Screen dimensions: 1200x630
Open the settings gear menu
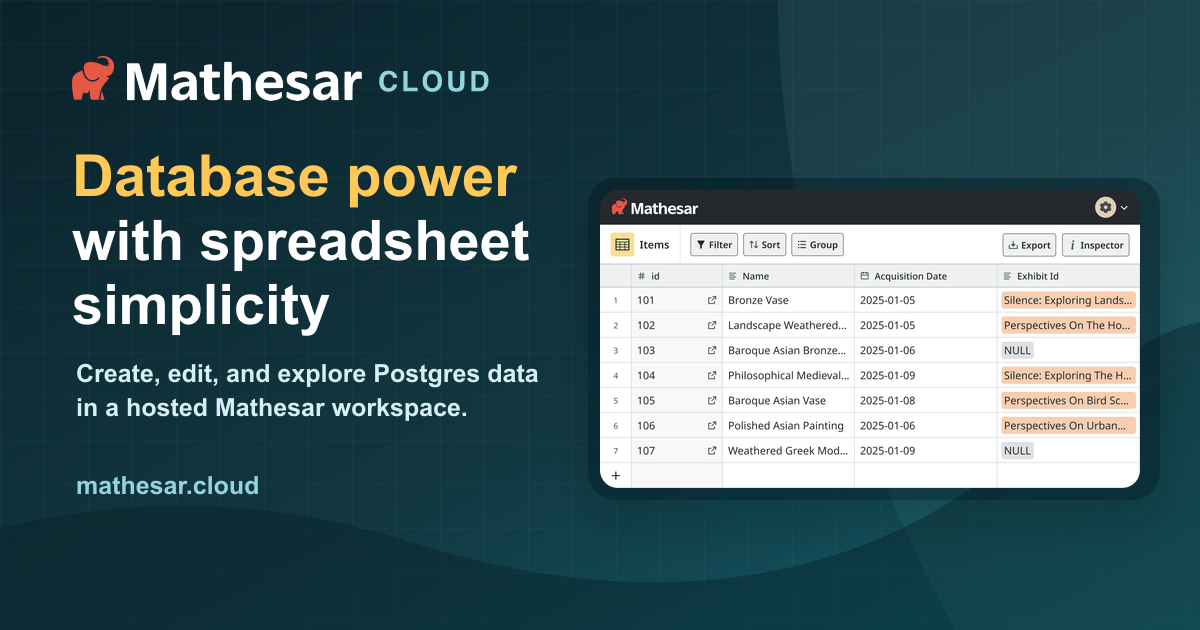1105,208
